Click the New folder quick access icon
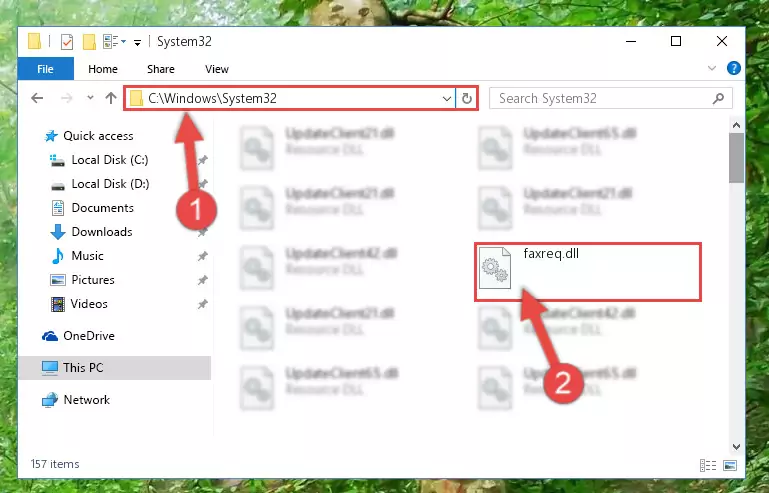The image size is (769, 493). 89,42
